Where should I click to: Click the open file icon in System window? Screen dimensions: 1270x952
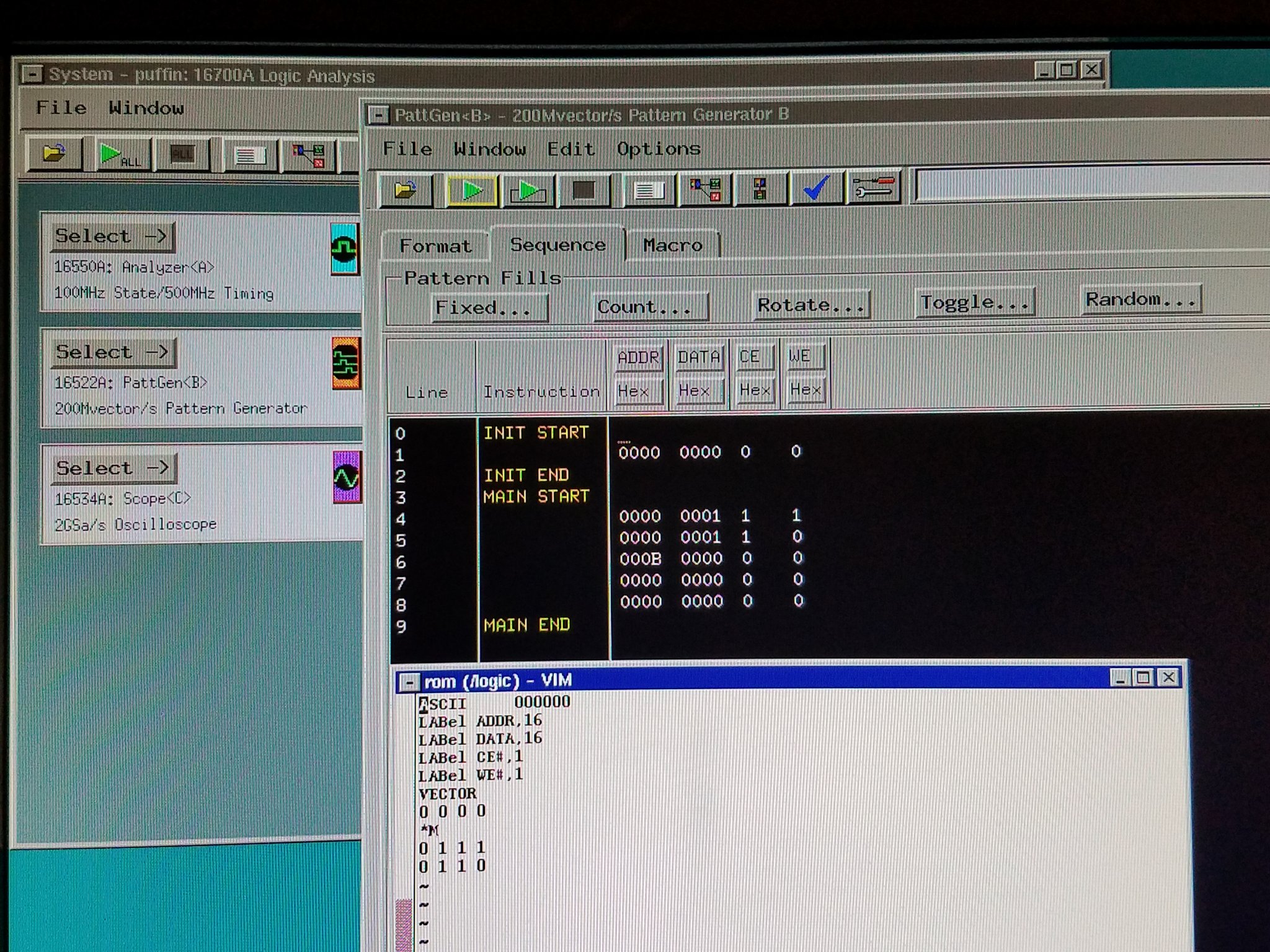pyautogui.click(x=55, y=154)
